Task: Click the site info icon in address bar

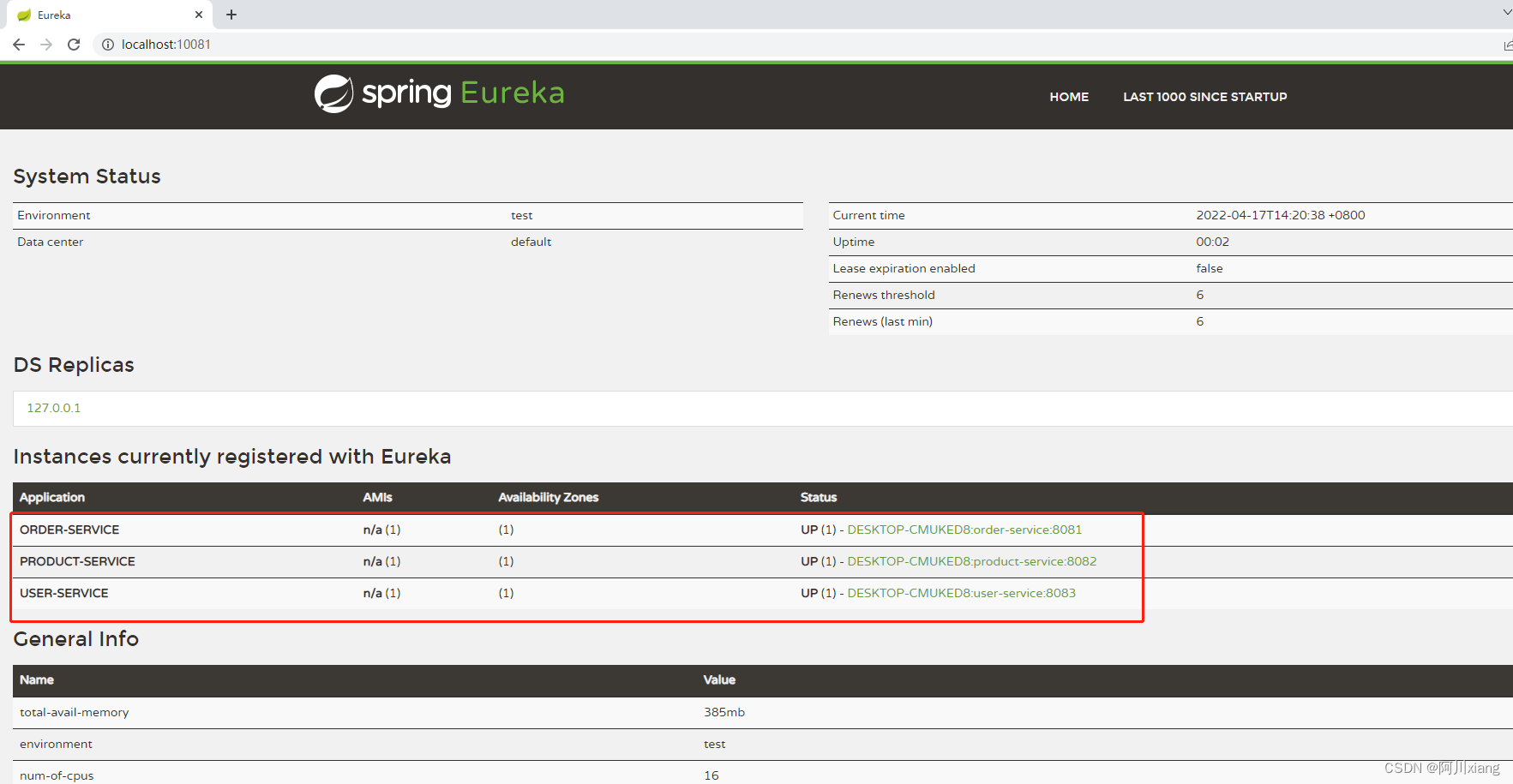Action: [108, 45]
